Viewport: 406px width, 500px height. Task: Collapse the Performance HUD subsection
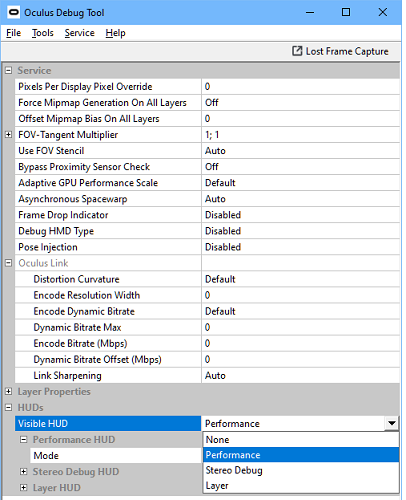[23, 440]
